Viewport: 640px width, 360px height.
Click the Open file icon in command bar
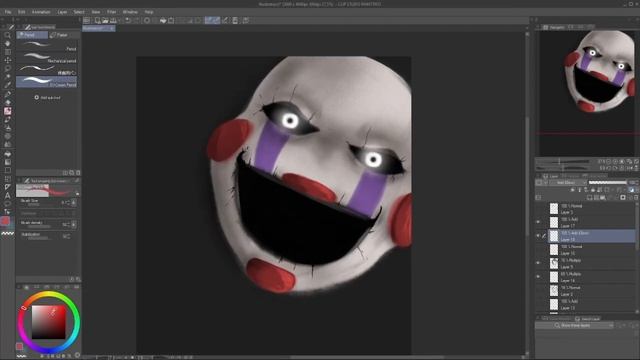[x=105, y=20]
